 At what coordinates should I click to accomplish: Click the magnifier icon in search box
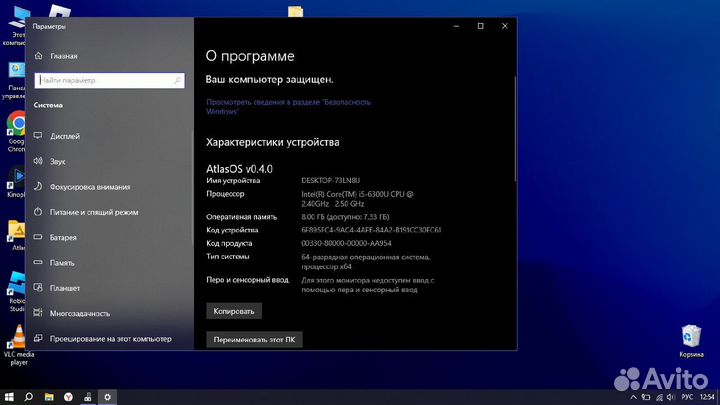click(x=177, y=80)
